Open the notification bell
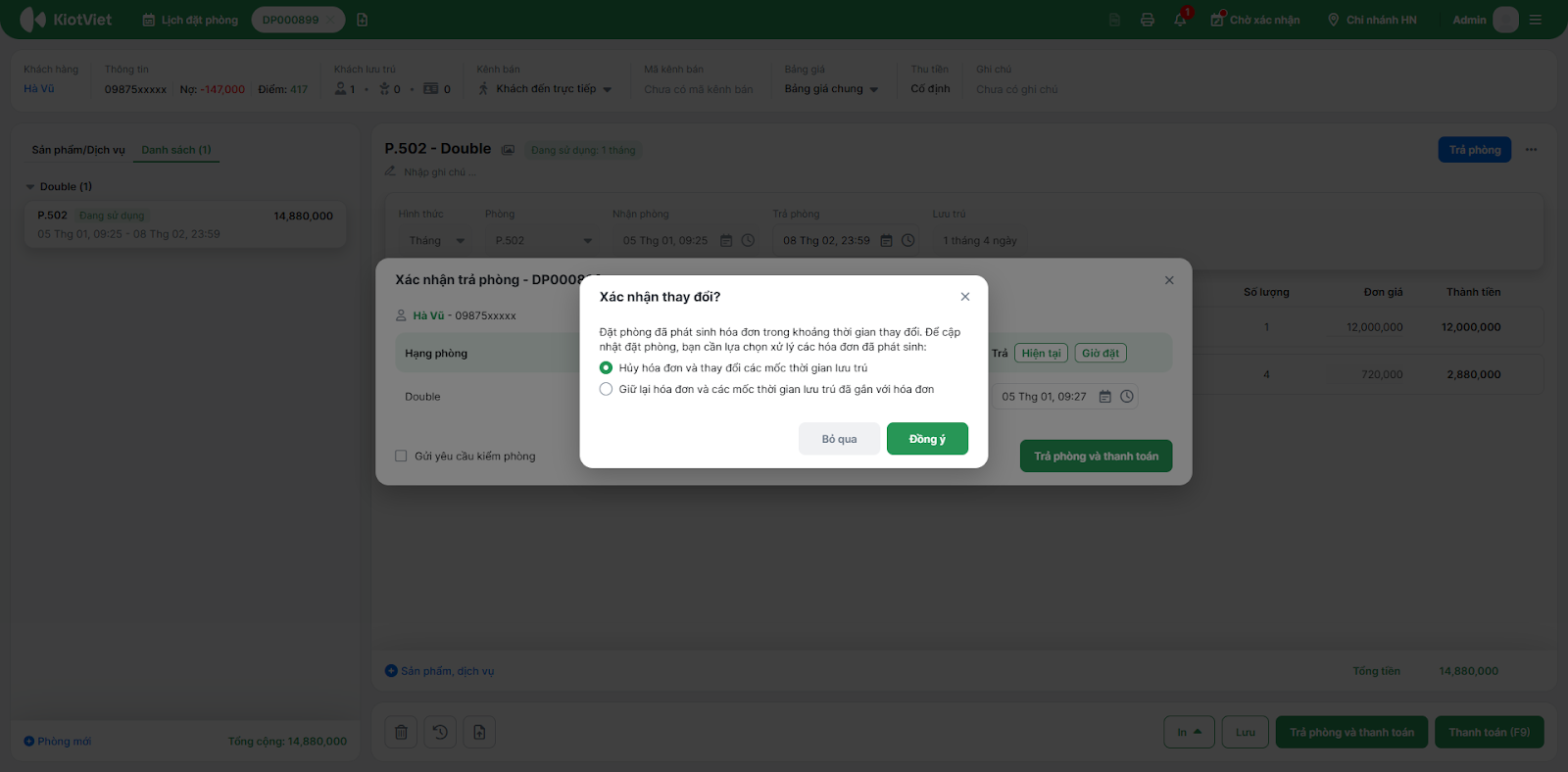The width and height of the screenshot is (1568, 772). [1180, 20]
